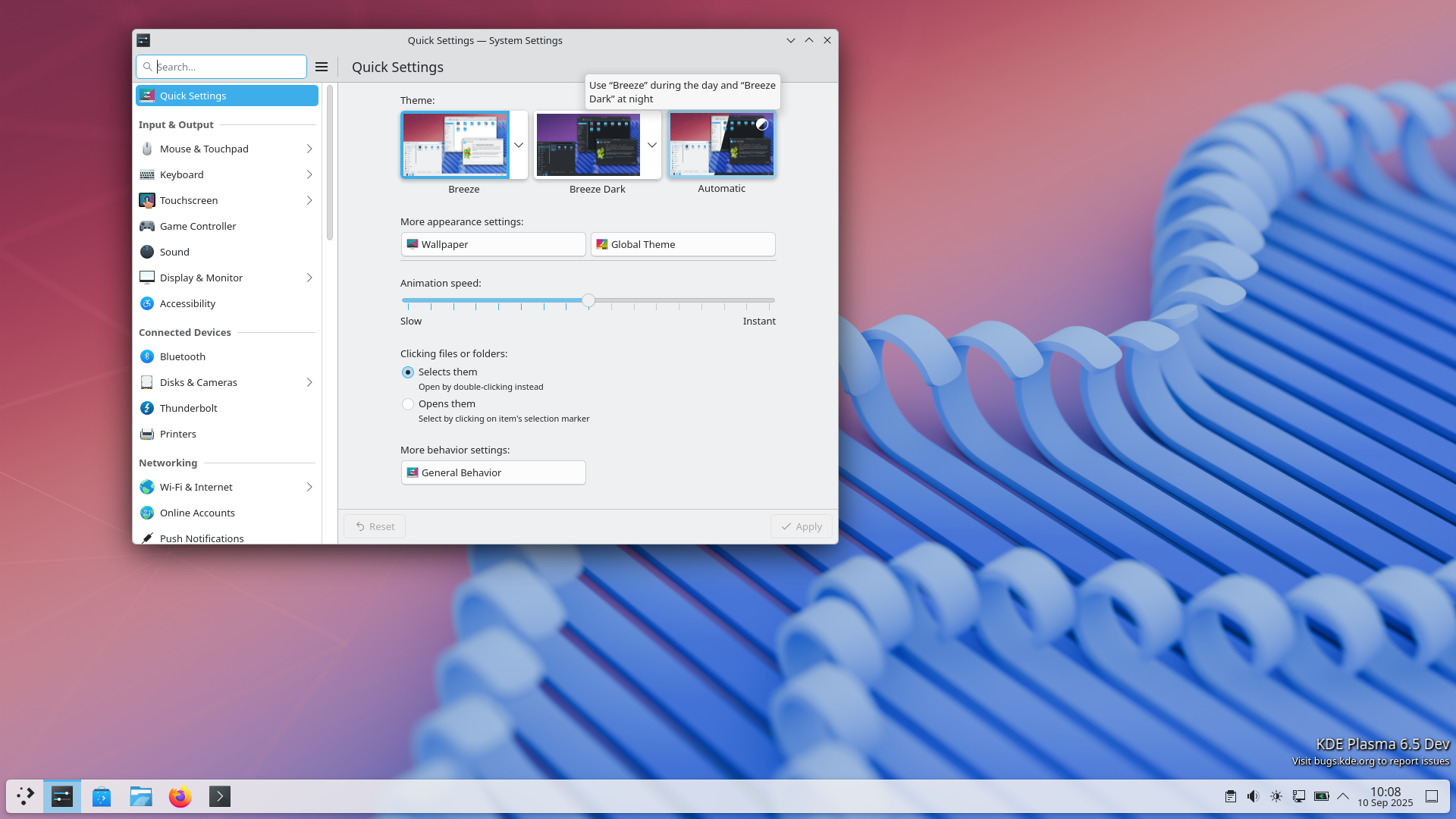Image resolution: width=1456 pixels, height=819 pixels.
Task: Select the Quick Settings sidebar entry
Action: [227, 96]
